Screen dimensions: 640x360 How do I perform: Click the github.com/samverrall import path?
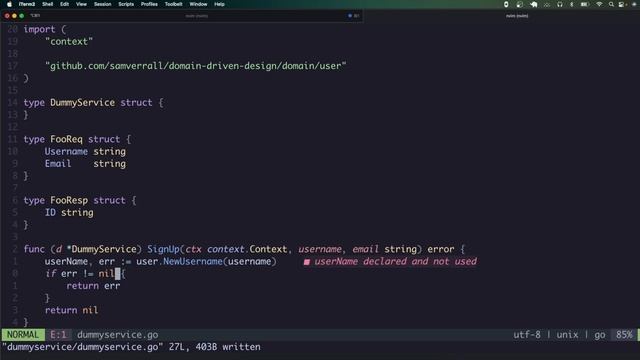click(196, 66)
